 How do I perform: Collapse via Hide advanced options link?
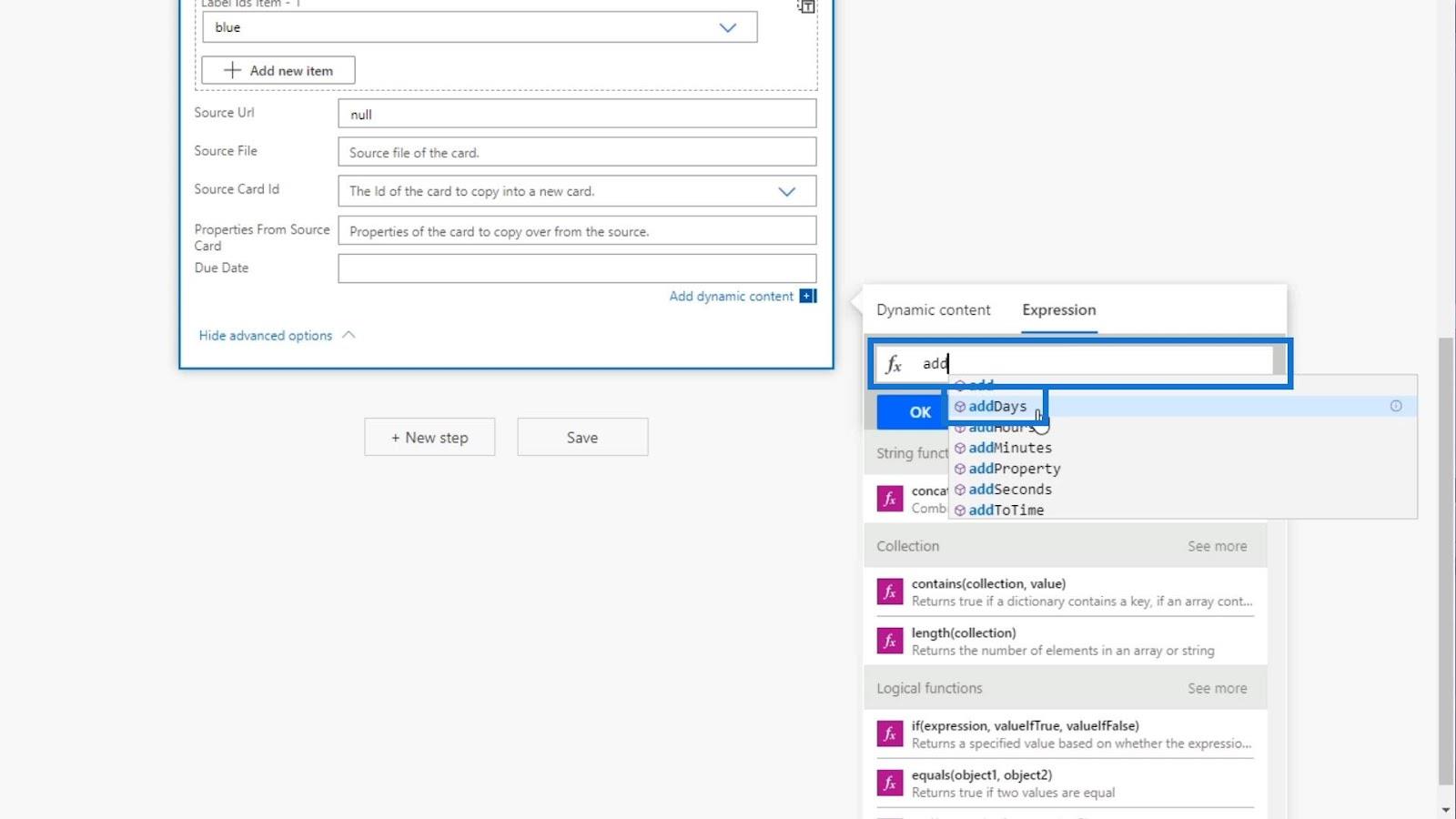pos(266,336)
